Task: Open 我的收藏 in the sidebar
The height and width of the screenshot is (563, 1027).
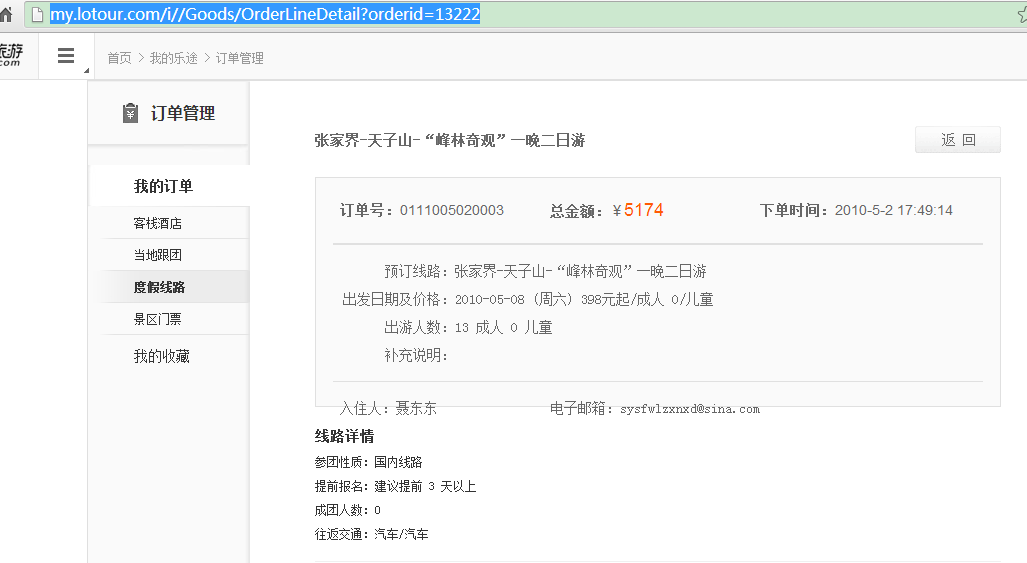Action: click(162, 356)
